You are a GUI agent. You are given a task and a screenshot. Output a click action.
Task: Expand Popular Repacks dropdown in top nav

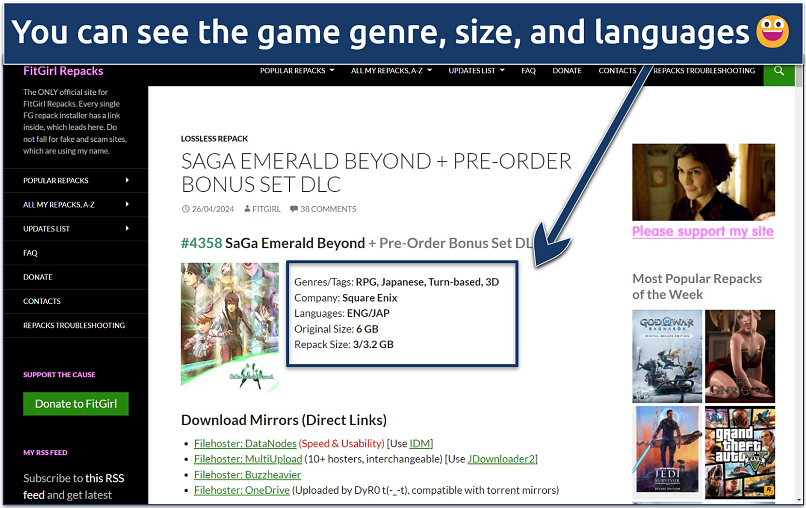tap(297, 70)
